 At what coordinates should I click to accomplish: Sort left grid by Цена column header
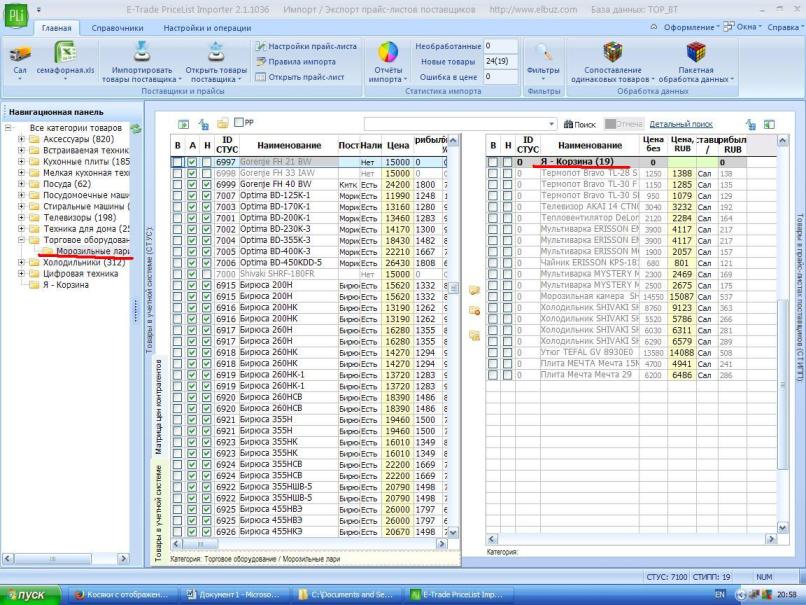pyautogui.click(x=398, y=145)
